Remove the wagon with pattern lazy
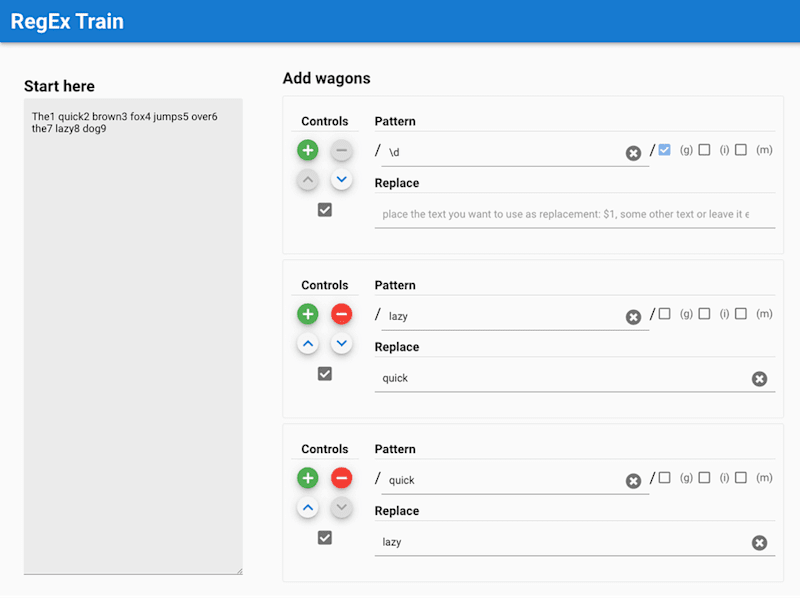This screenshot has width=800, height=600. (341, 314)
